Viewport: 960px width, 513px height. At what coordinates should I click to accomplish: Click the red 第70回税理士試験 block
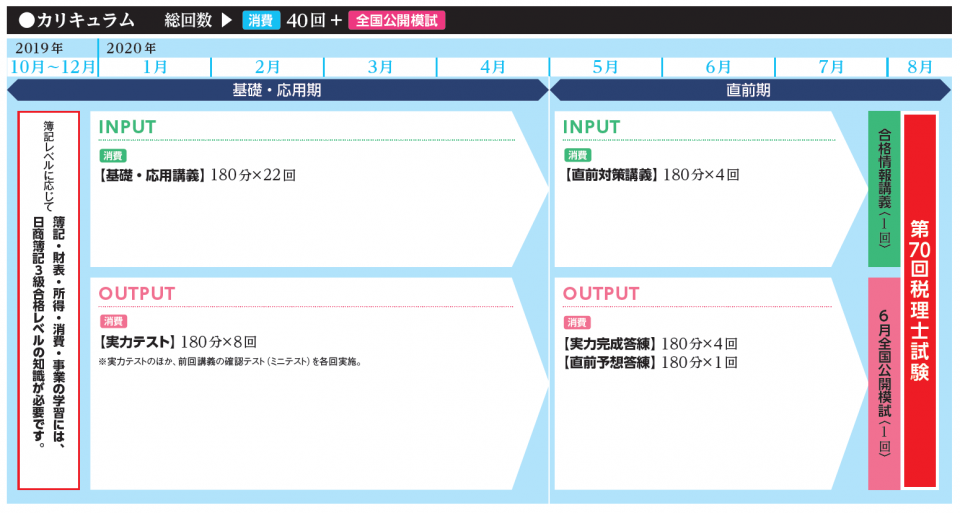tap(920, 300)
